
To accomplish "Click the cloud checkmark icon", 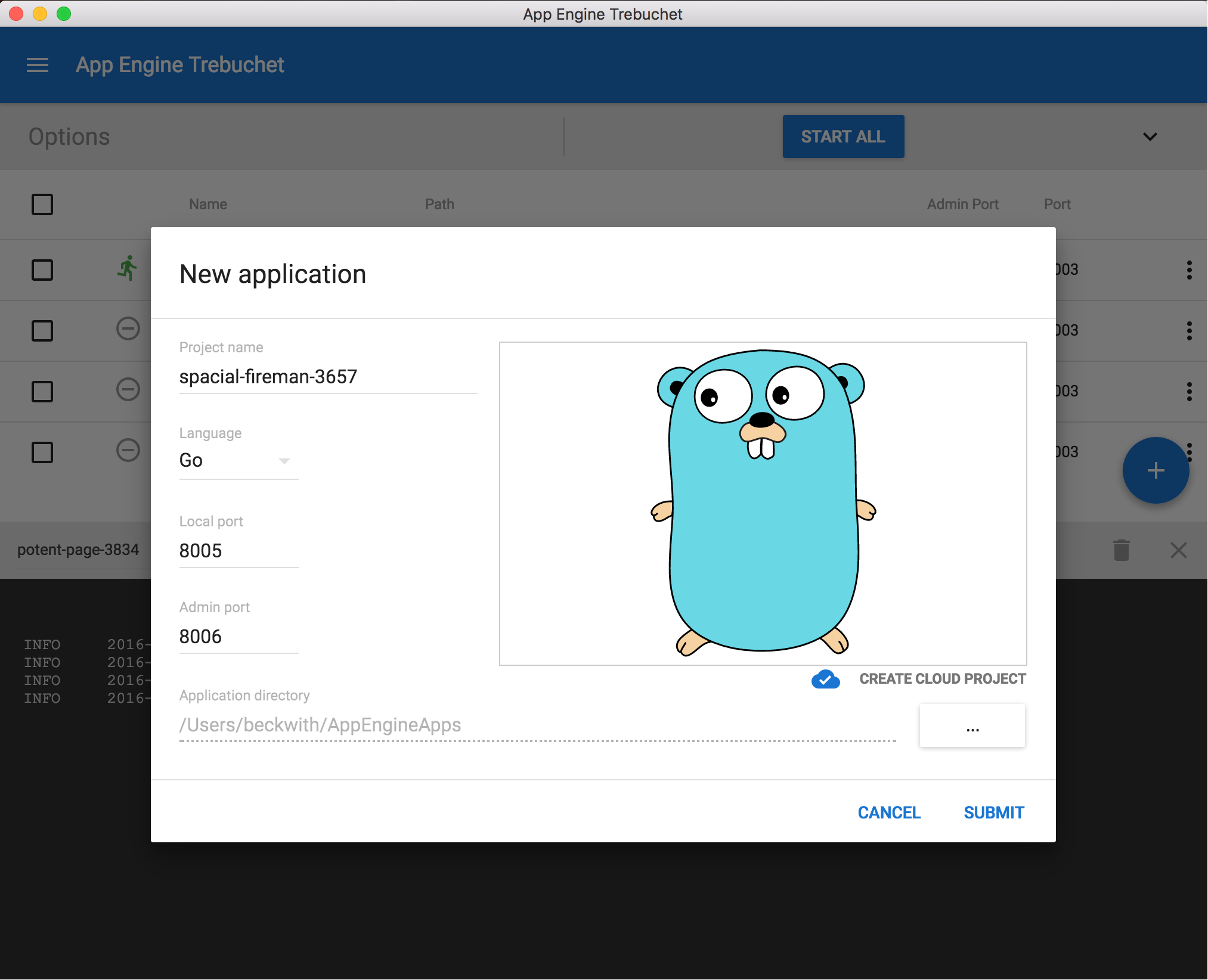I will pos(825,679).
